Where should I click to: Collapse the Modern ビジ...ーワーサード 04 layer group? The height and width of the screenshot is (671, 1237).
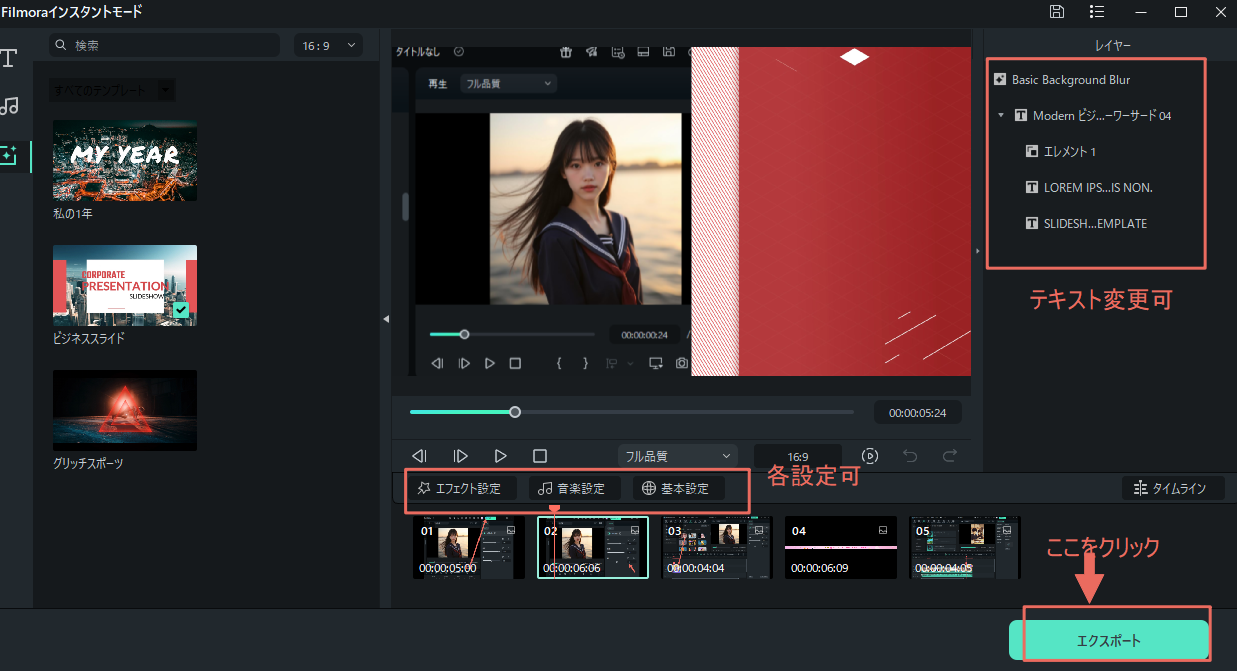(x=1000, y=116)
